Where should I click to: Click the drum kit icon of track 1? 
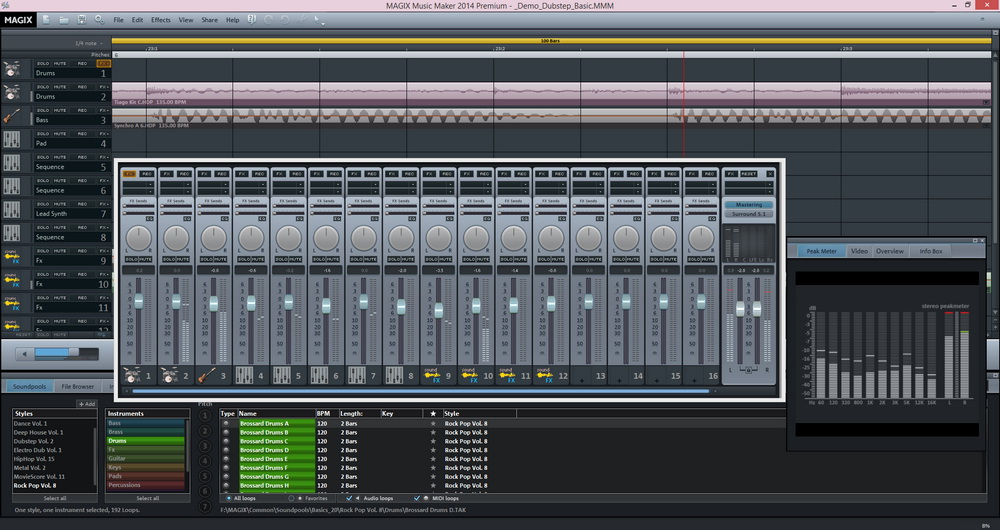[11, 69]
